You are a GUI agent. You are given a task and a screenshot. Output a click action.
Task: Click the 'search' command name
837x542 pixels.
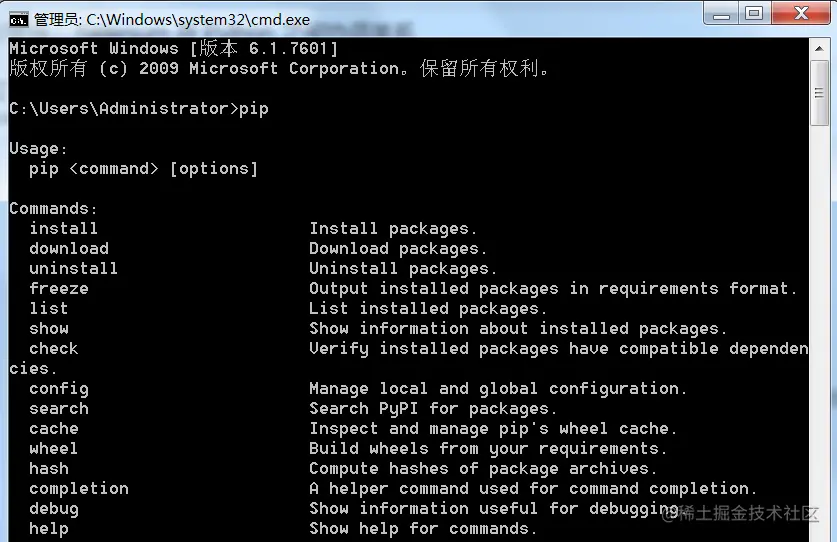[59, 409]
